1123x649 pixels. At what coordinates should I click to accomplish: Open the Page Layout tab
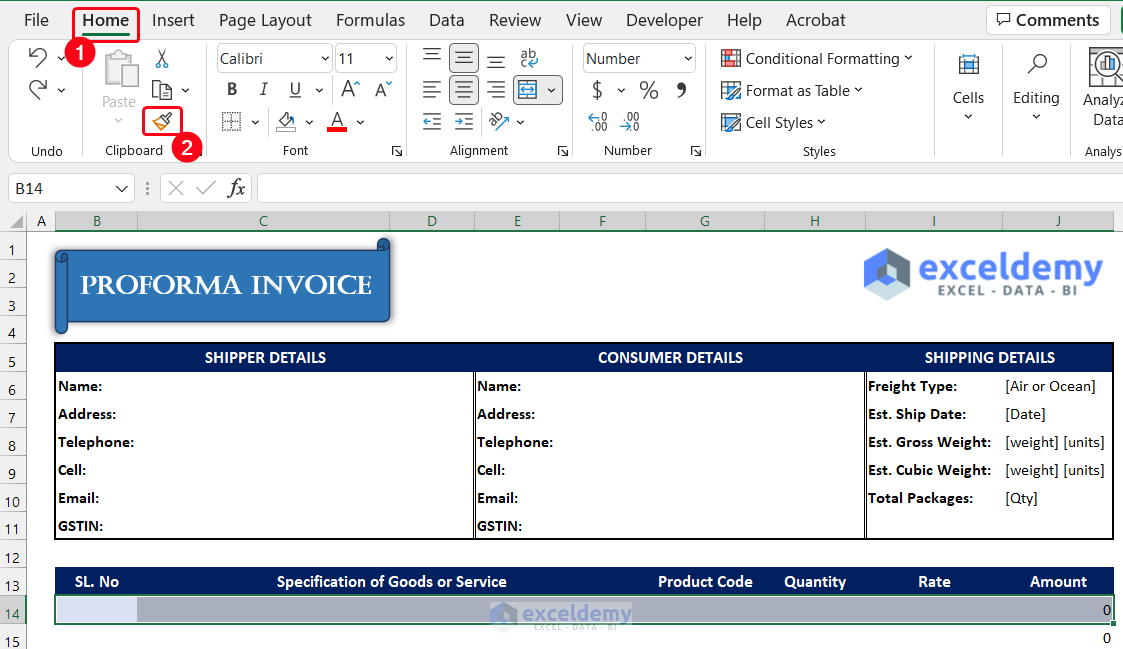click(x=265, y=20)
